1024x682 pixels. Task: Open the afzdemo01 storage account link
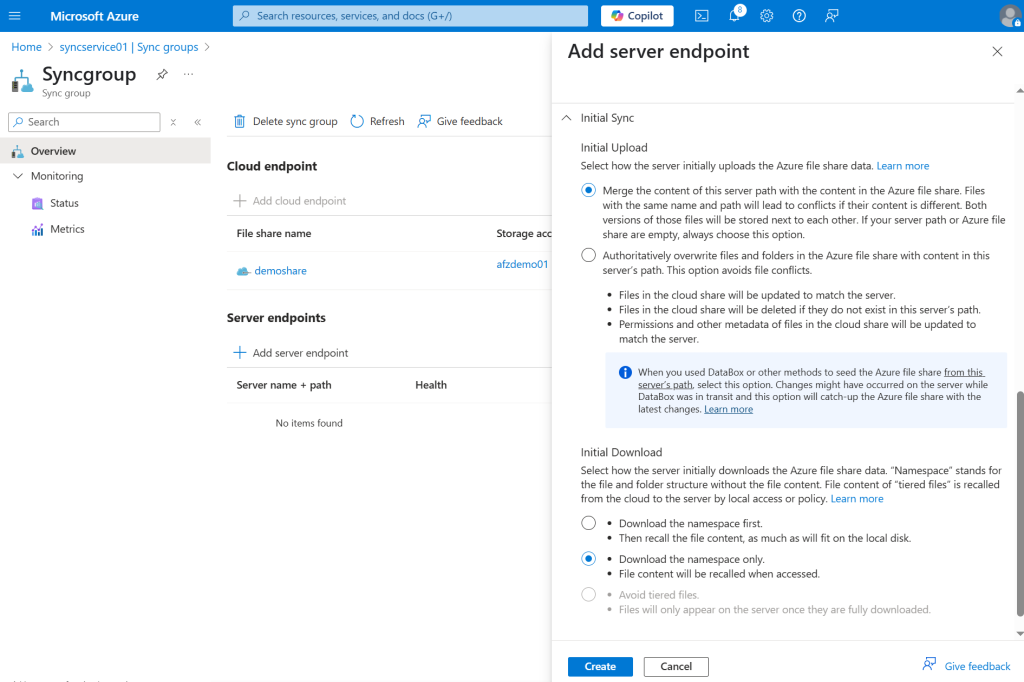click(522, 264)
